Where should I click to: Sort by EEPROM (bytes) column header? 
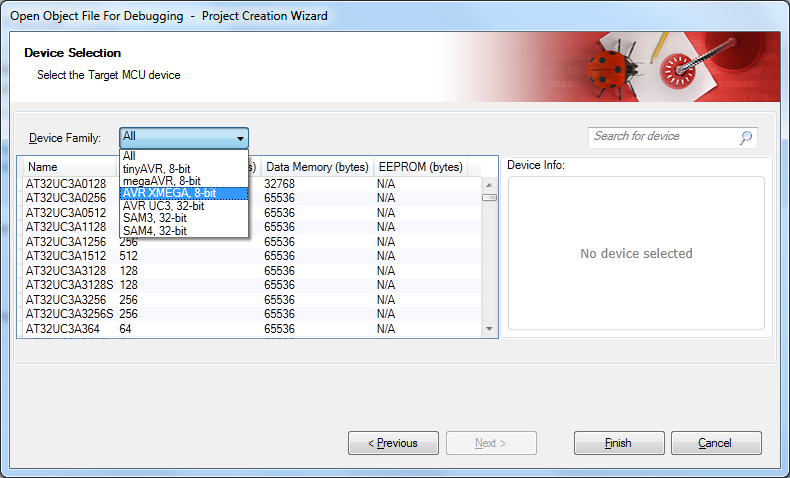point(420,167)
